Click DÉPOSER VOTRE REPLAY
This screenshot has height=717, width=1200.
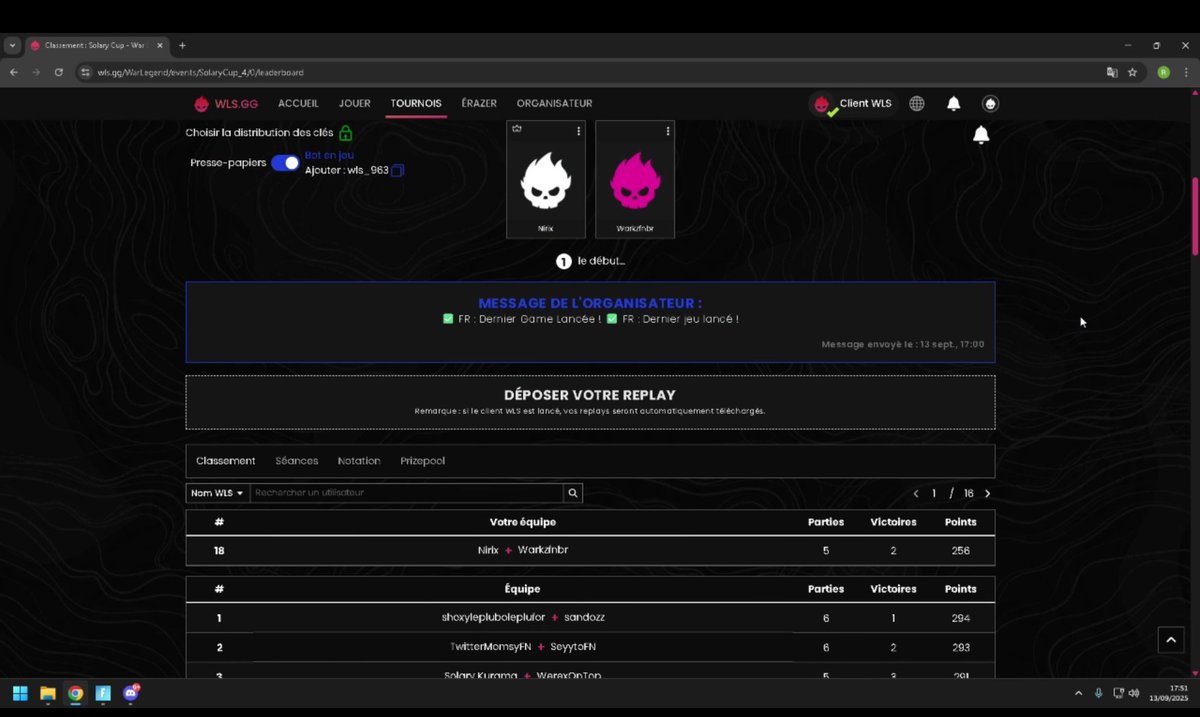[590, 395]
